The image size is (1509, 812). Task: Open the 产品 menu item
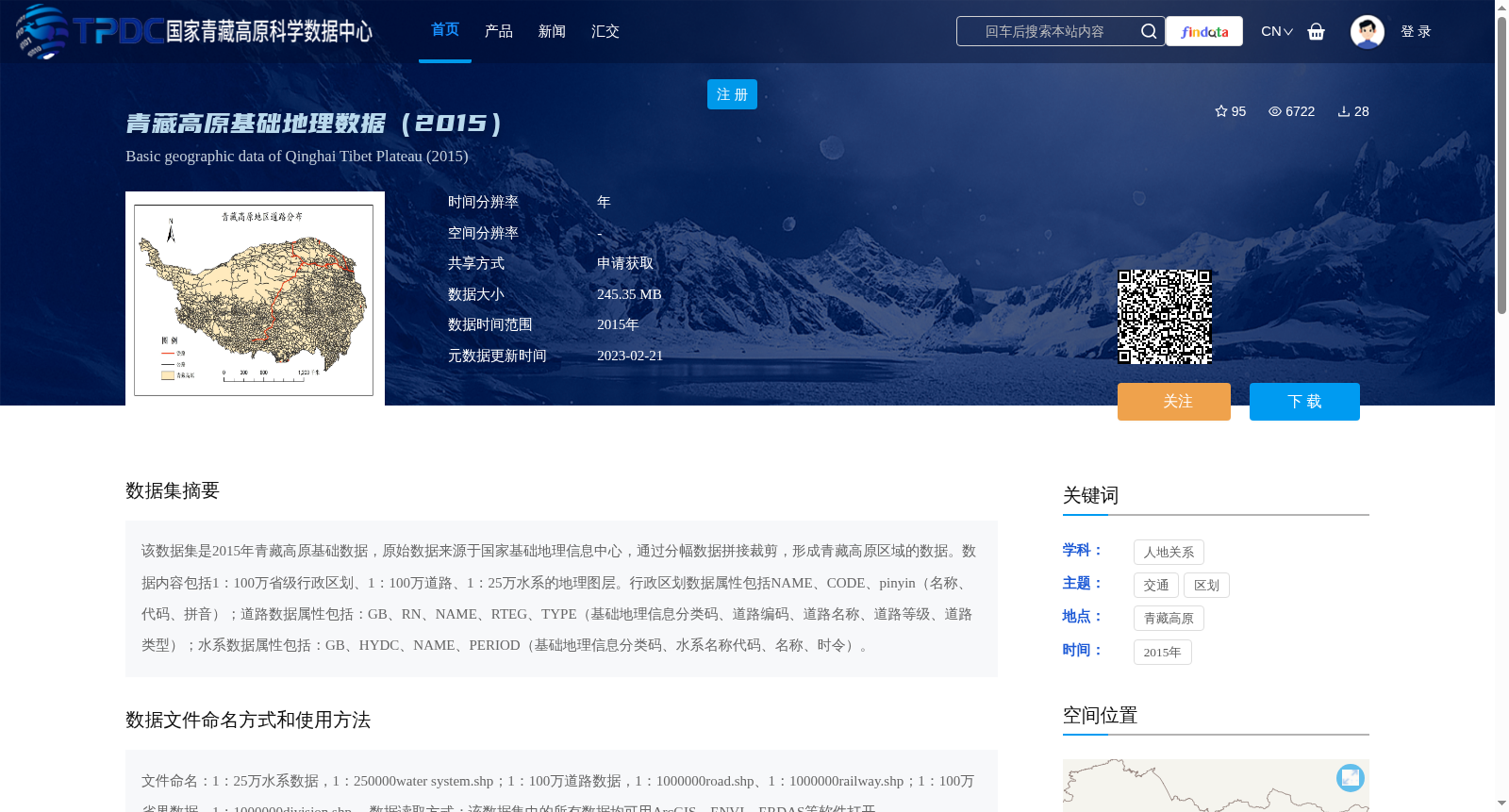pos(499,31)
